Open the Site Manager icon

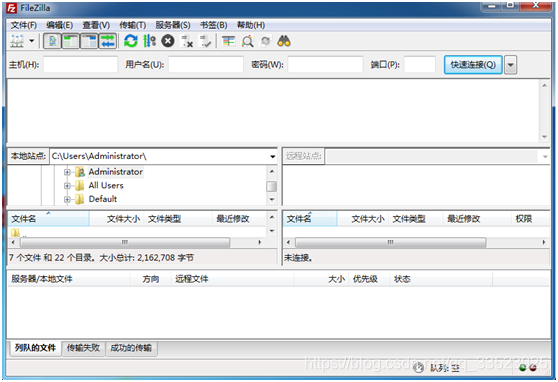[x=17, y=41]
